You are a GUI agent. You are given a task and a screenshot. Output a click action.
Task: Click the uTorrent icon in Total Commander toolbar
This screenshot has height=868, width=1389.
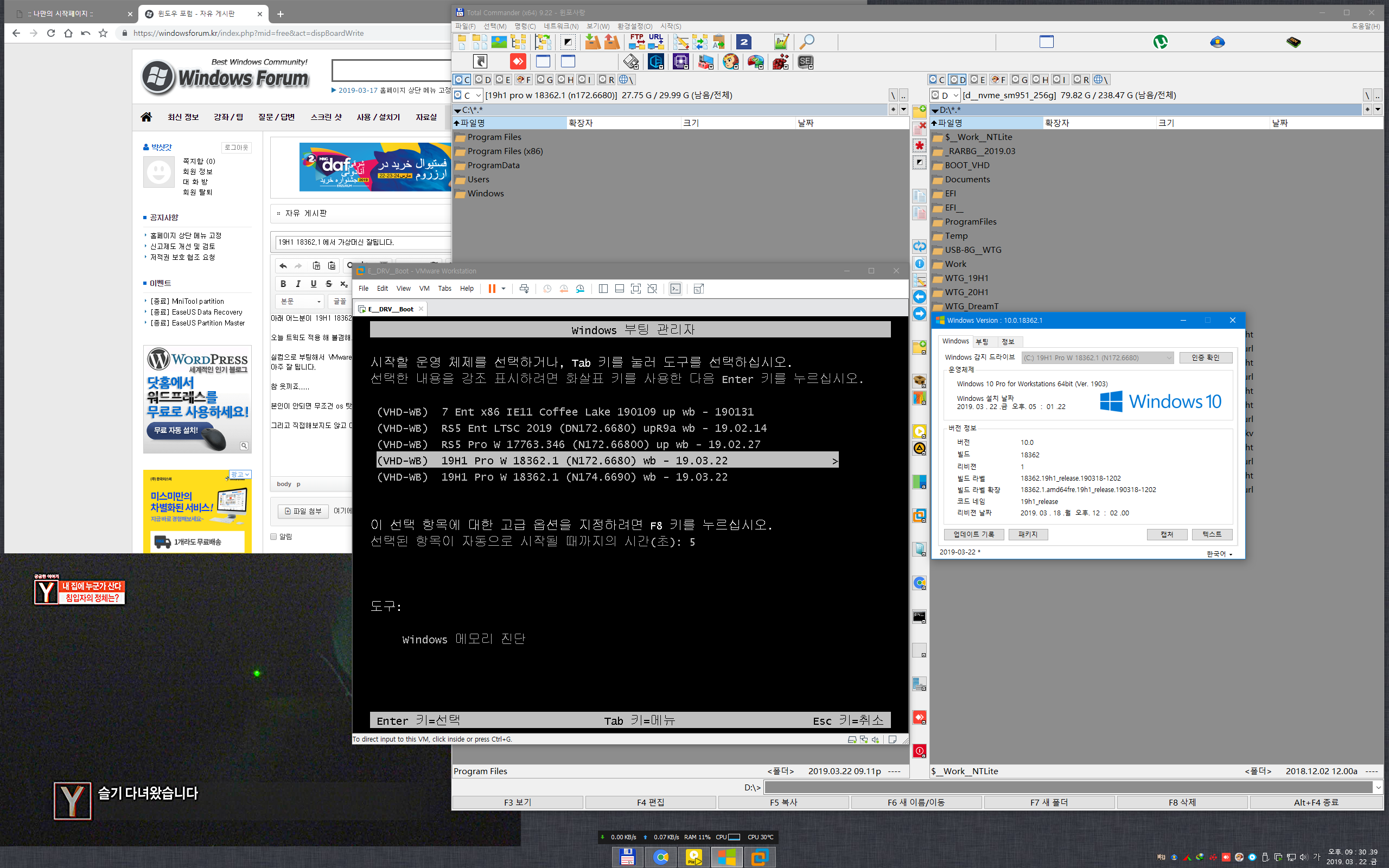[x=1161, y=41]
